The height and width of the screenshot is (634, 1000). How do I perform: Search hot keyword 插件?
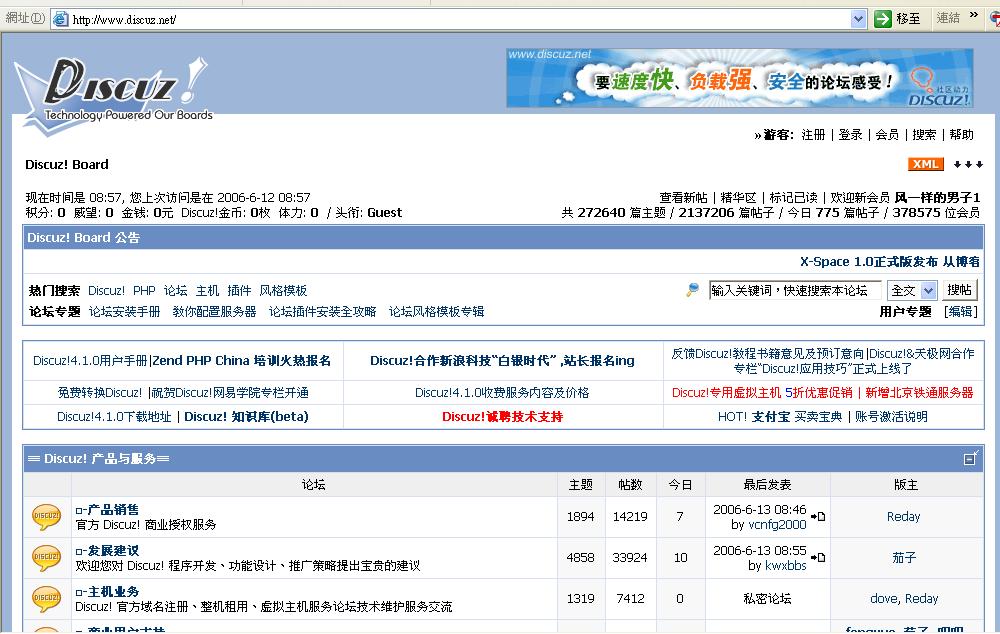(239, 291)
